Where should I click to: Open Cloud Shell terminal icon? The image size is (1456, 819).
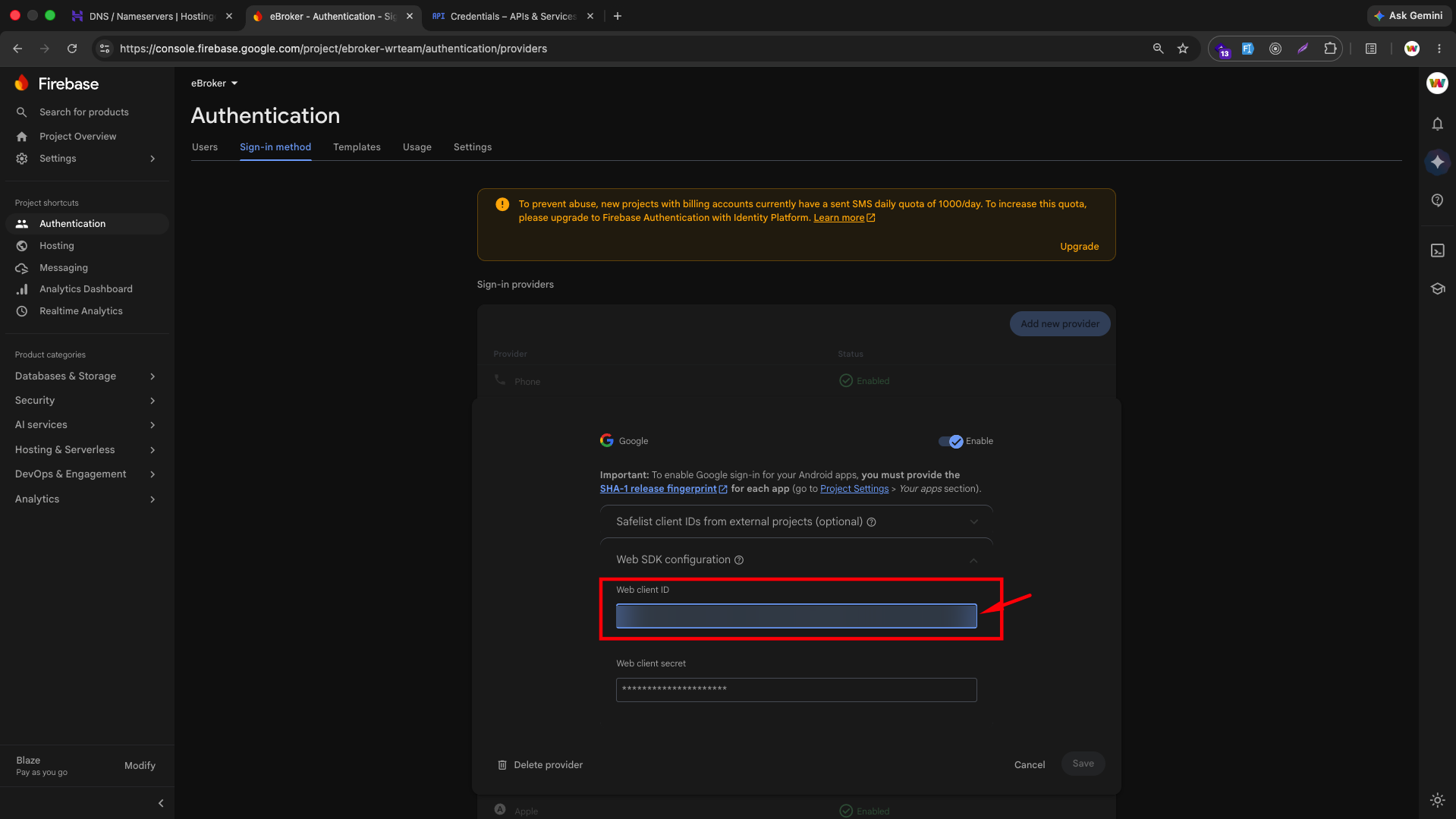[x=1437, y=250]
